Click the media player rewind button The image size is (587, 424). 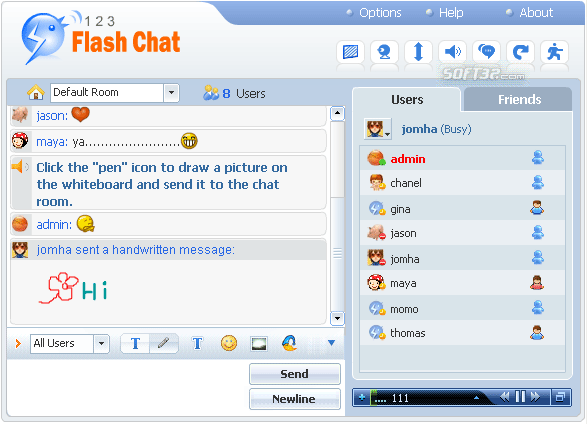[504, 397]
